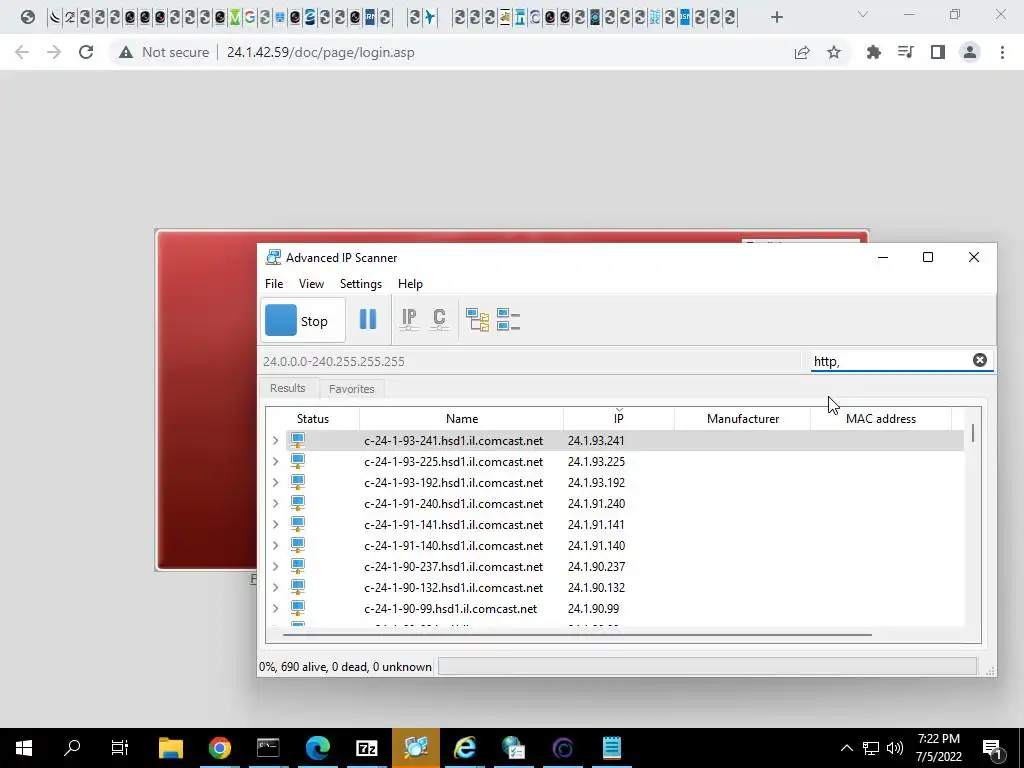
Task: Open a new Chrome tab
Action: 776,17
